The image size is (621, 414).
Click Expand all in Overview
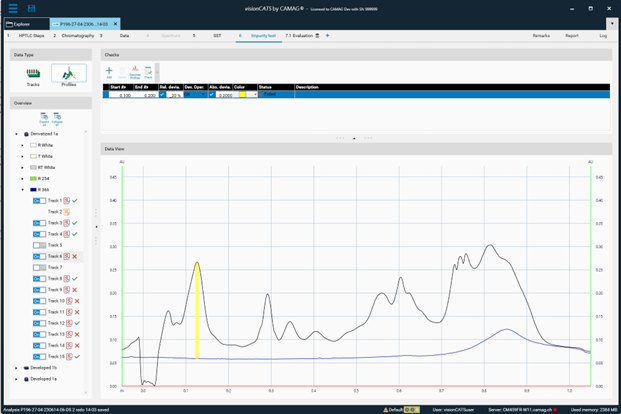tap(44, 118)
